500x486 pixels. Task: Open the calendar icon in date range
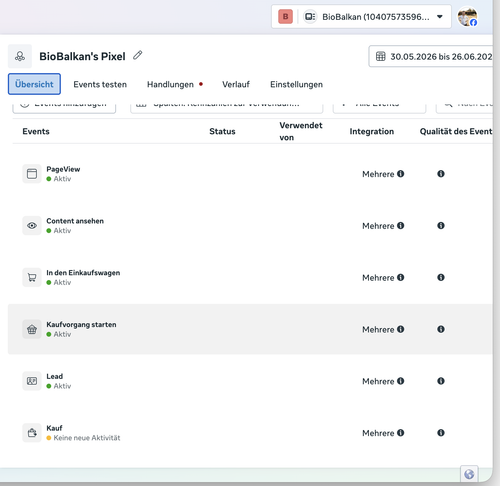380,56
